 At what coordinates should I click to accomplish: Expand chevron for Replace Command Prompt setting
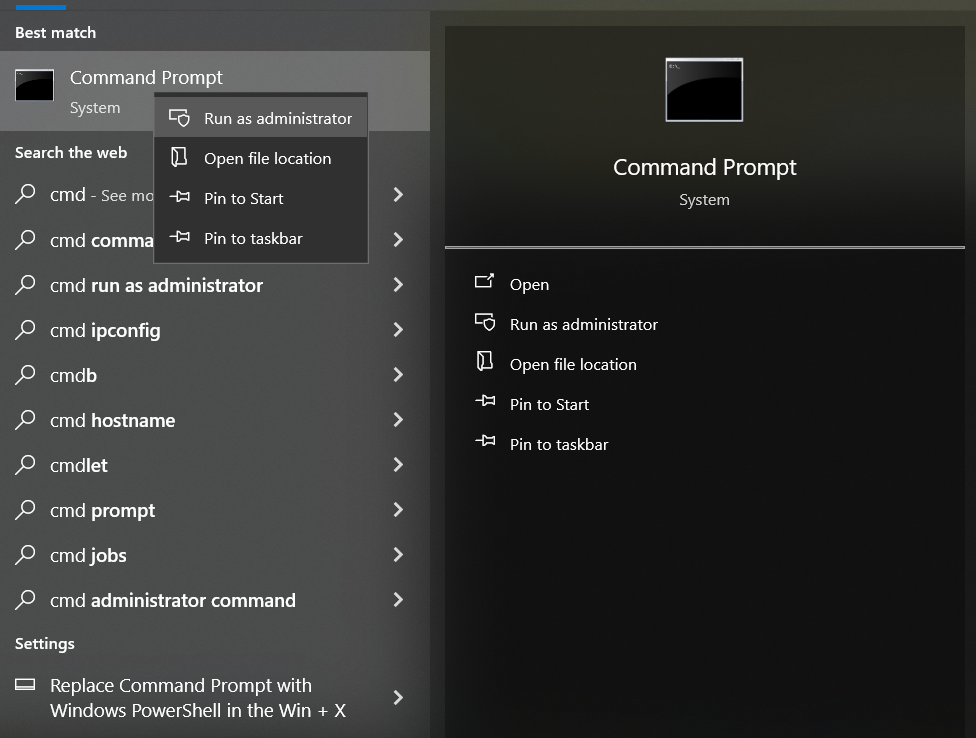[398, 698]
